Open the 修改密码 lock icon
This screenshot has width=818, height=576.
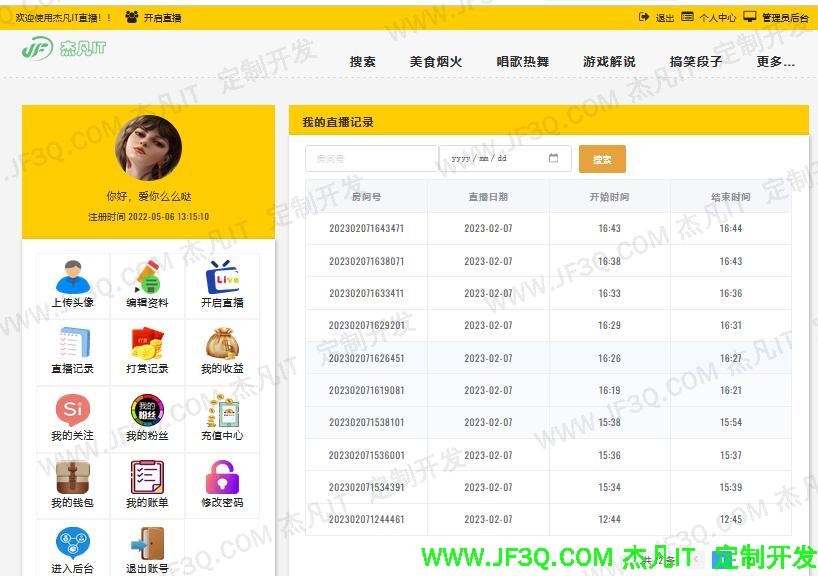[221, 478]
